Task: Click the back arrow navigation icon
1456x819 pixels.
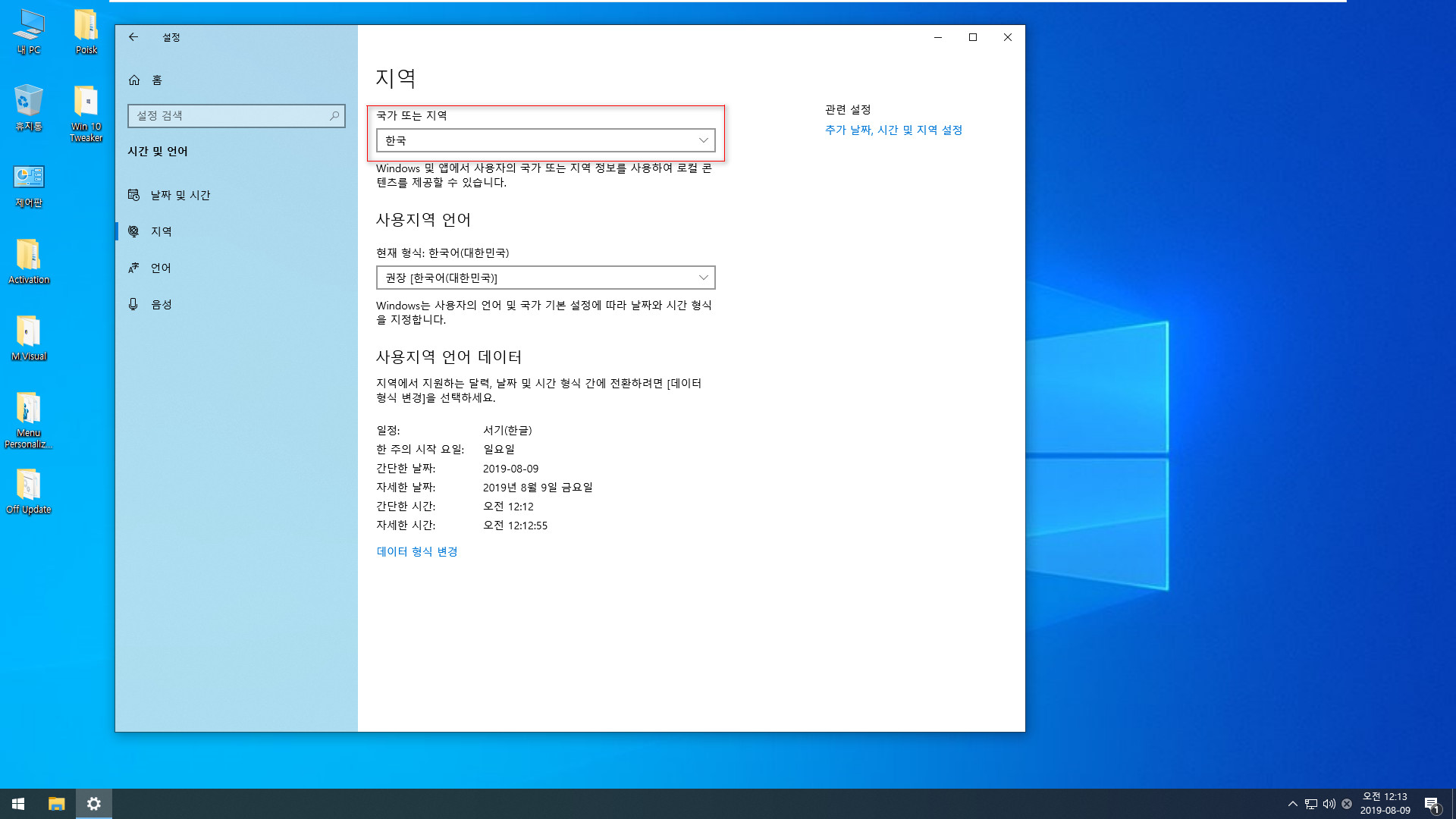Action: click(133, 37)
